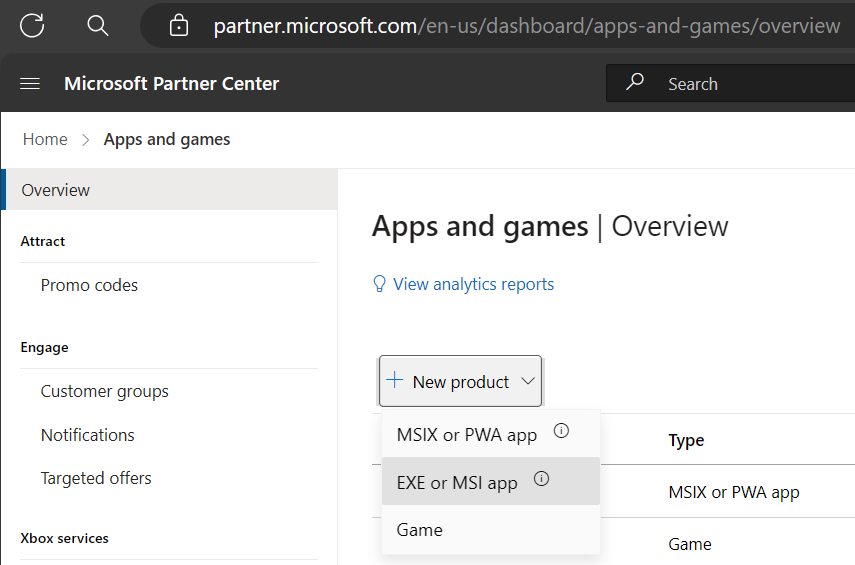Select EXE or MSI app menu option
The width and height of the screenshot is (855, 565).
(491, 482)
